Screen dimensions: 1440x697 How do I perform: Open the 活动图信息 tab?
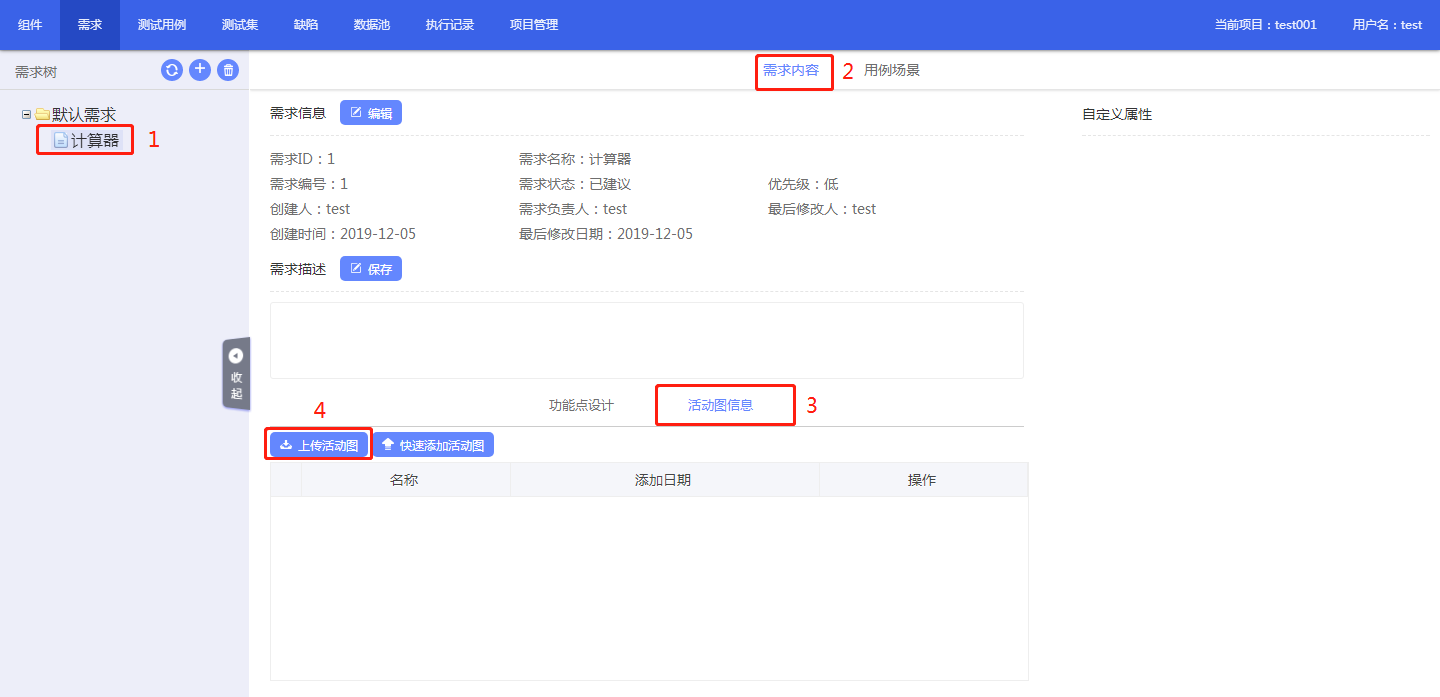720,405
